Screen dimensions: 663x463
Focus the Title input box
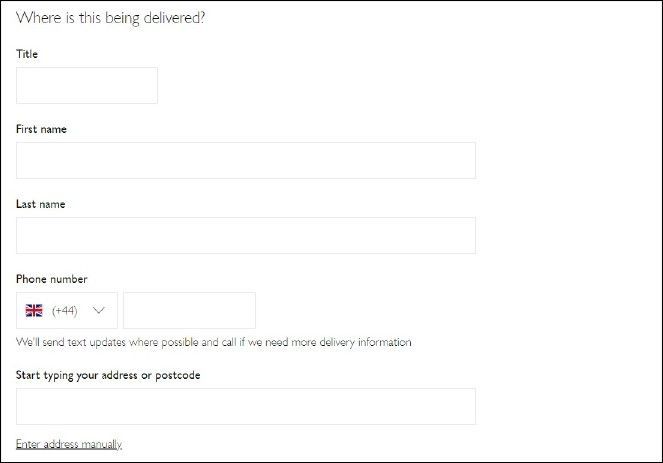[87, 85]
